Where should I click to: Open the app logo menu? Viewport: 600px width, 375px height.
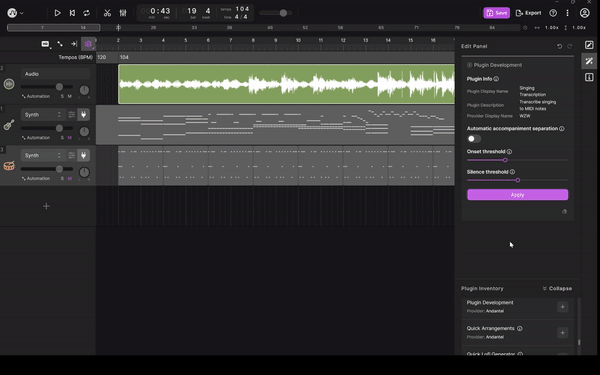[x=15, y=13]
